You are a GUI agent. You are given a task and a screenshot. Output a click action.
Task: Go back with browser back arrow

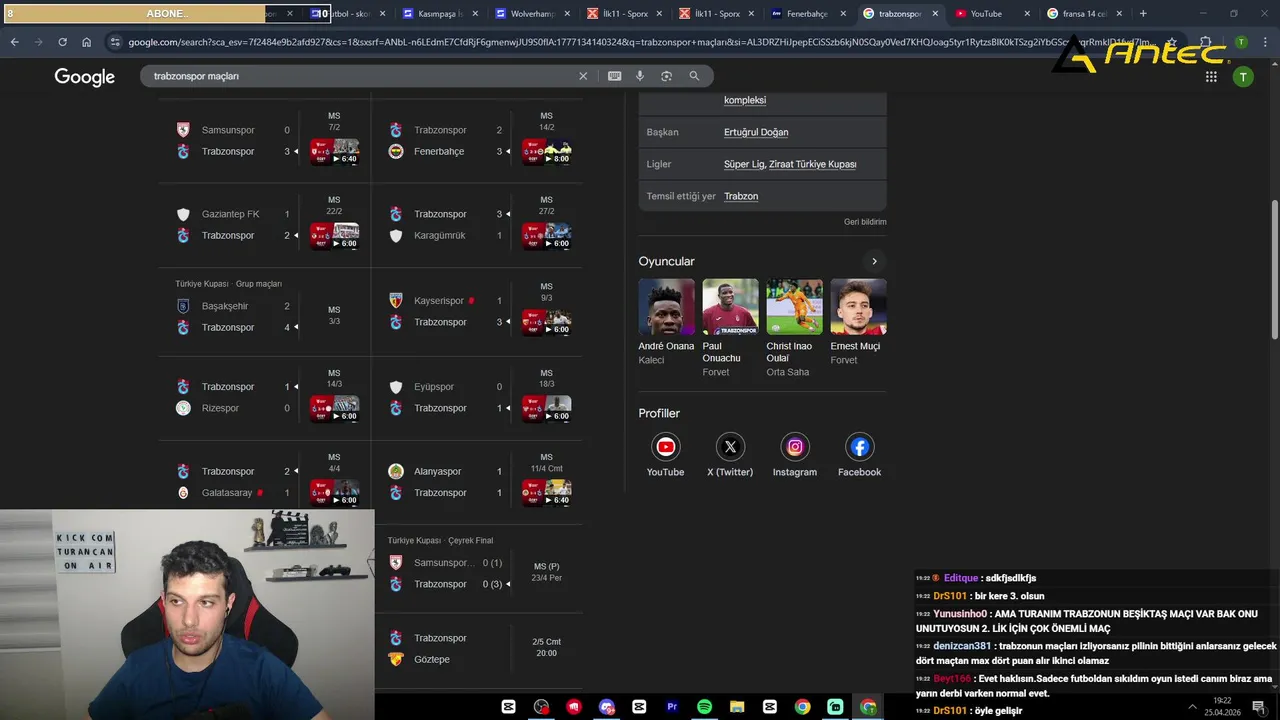point(14,42)
